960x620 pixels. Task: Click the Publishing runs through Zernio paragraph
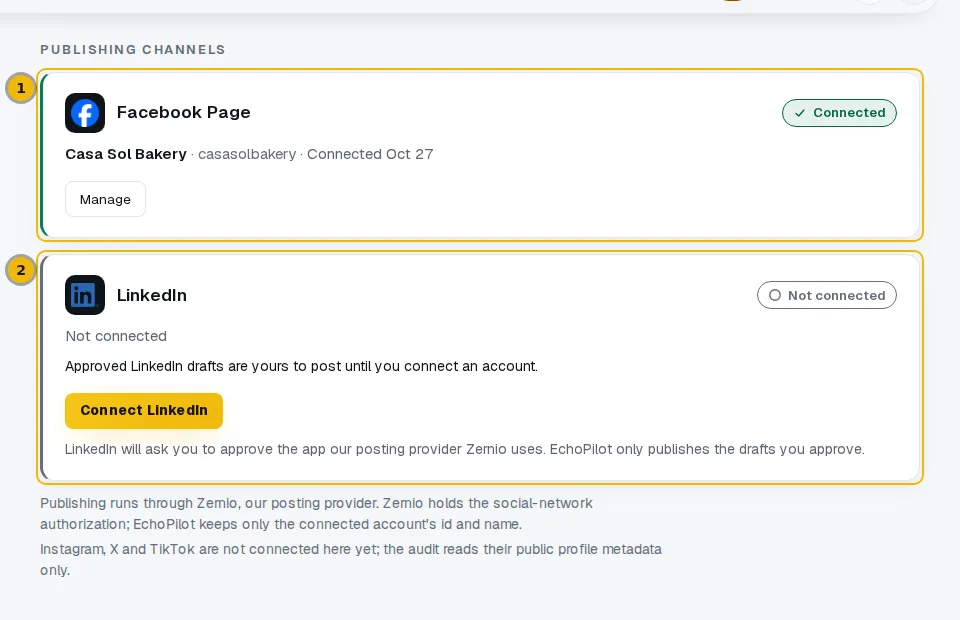pos(317,514)
